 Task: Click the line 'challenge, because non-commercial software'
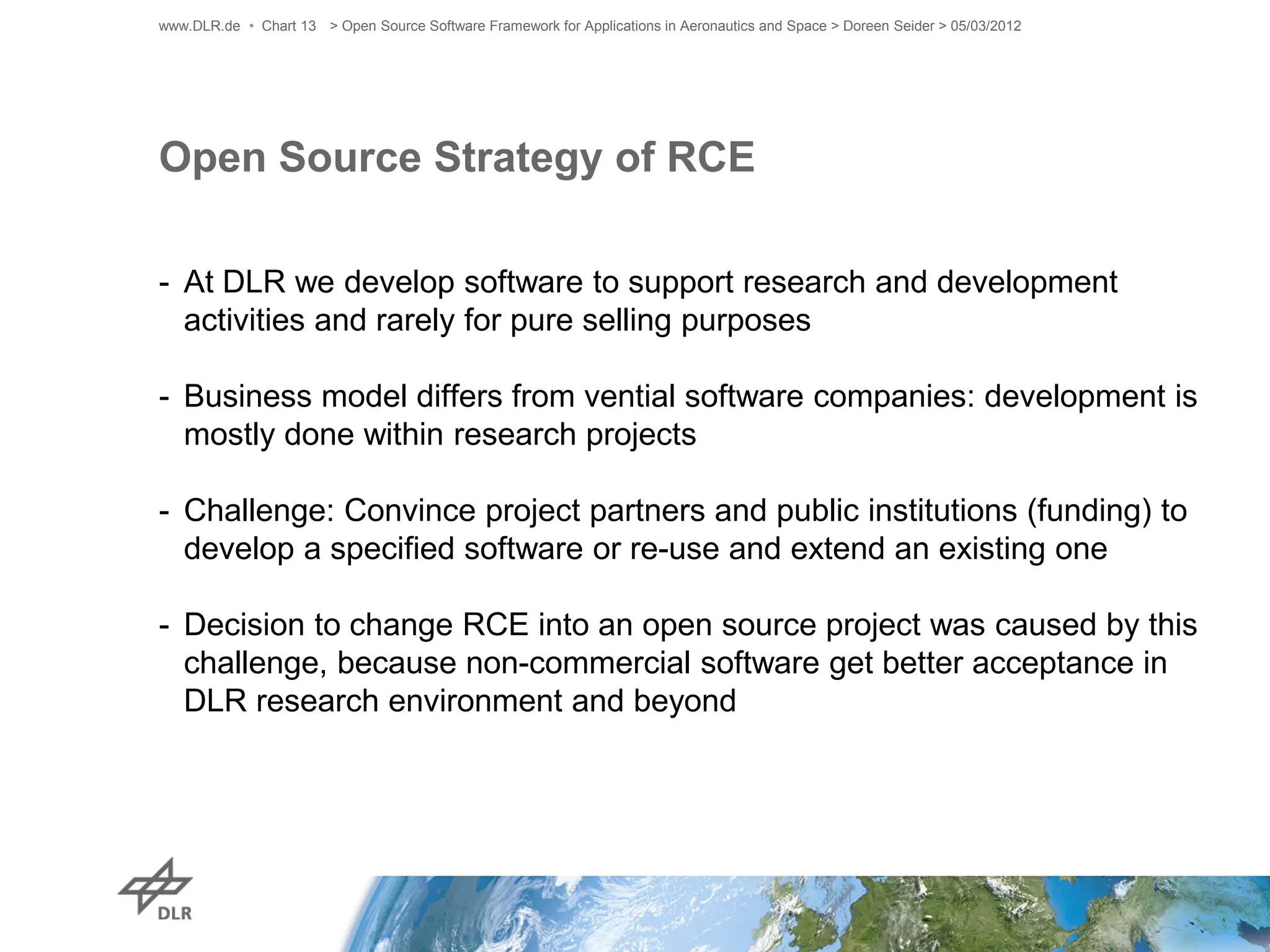[x=675, y=663]
